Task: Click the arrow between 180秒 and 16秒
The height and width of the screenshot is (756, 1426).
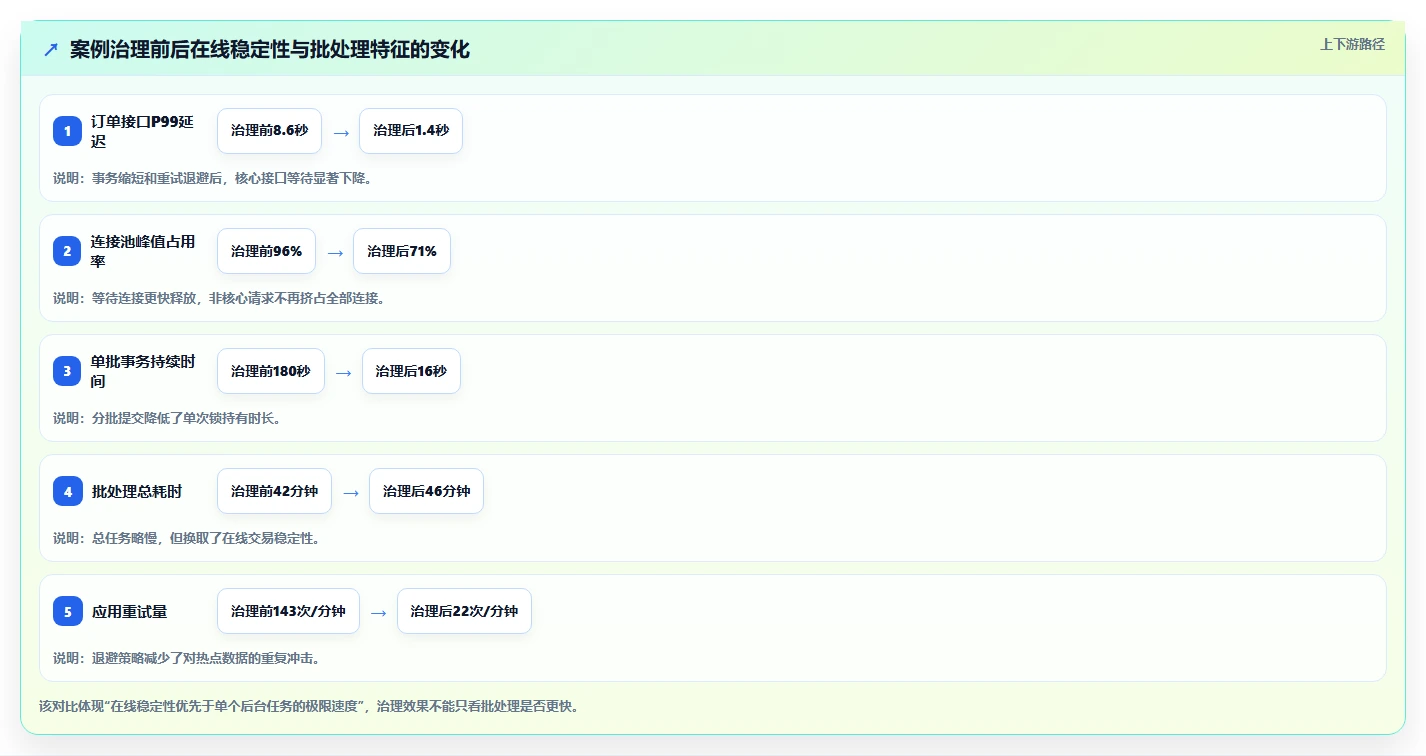Action: point(344,372)
